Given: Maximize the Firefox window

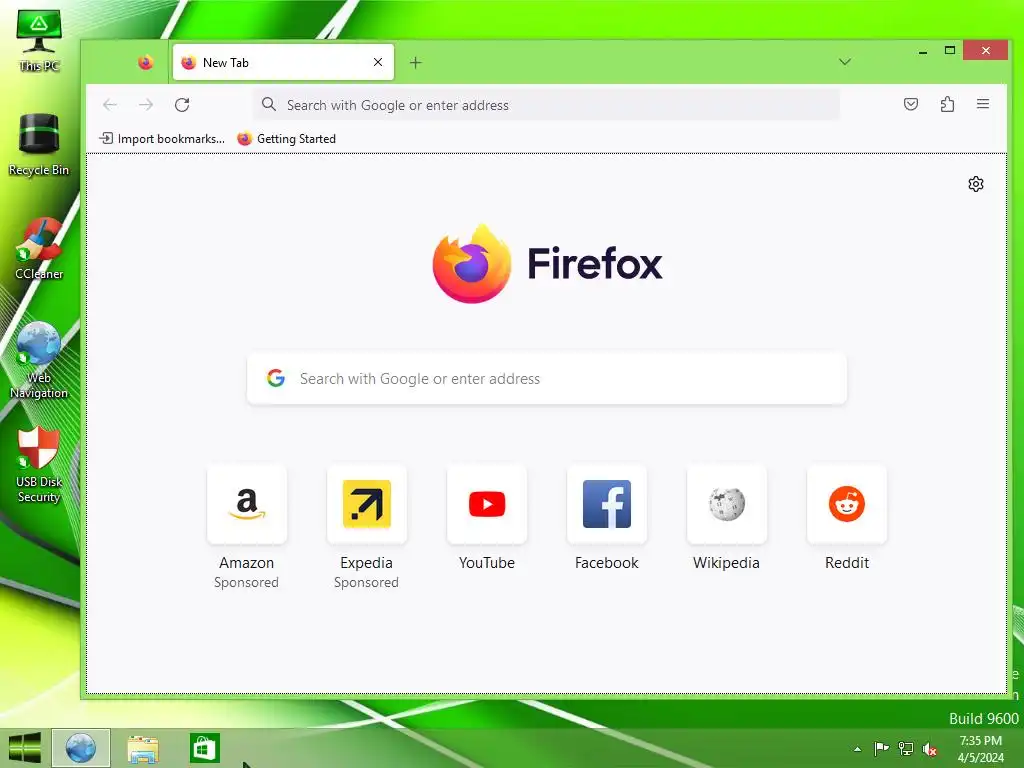Looking at the screenshot, I should point(950,50).
